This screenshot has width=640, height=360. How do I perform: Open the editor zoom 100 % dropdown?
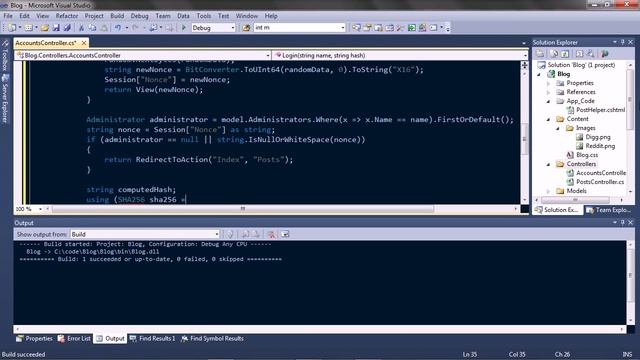pos(40,209)
